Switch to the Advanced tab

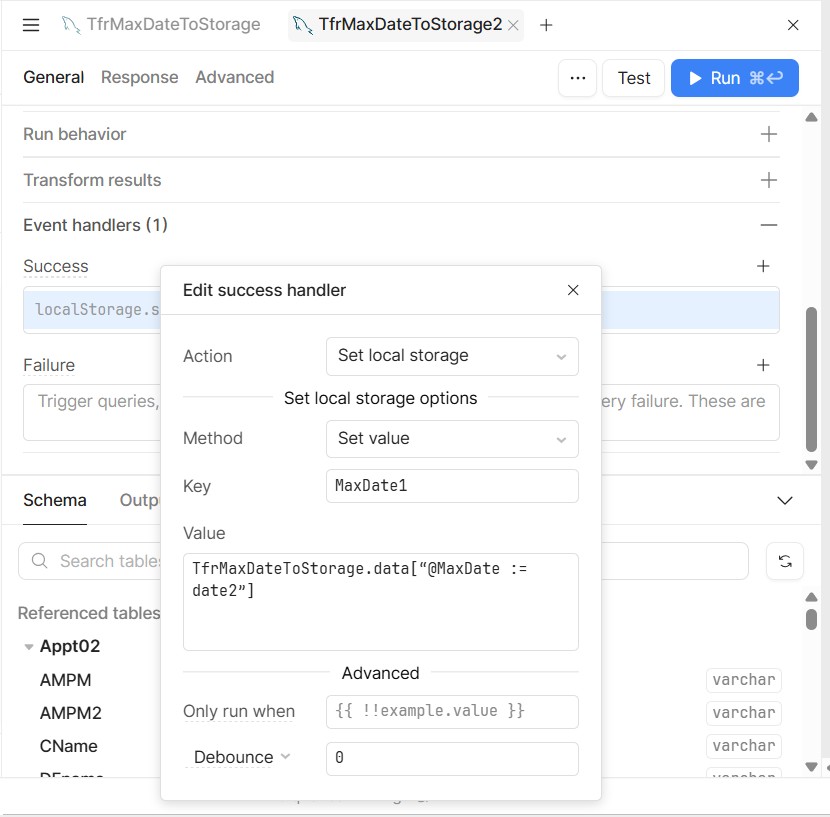coord(234,77)
